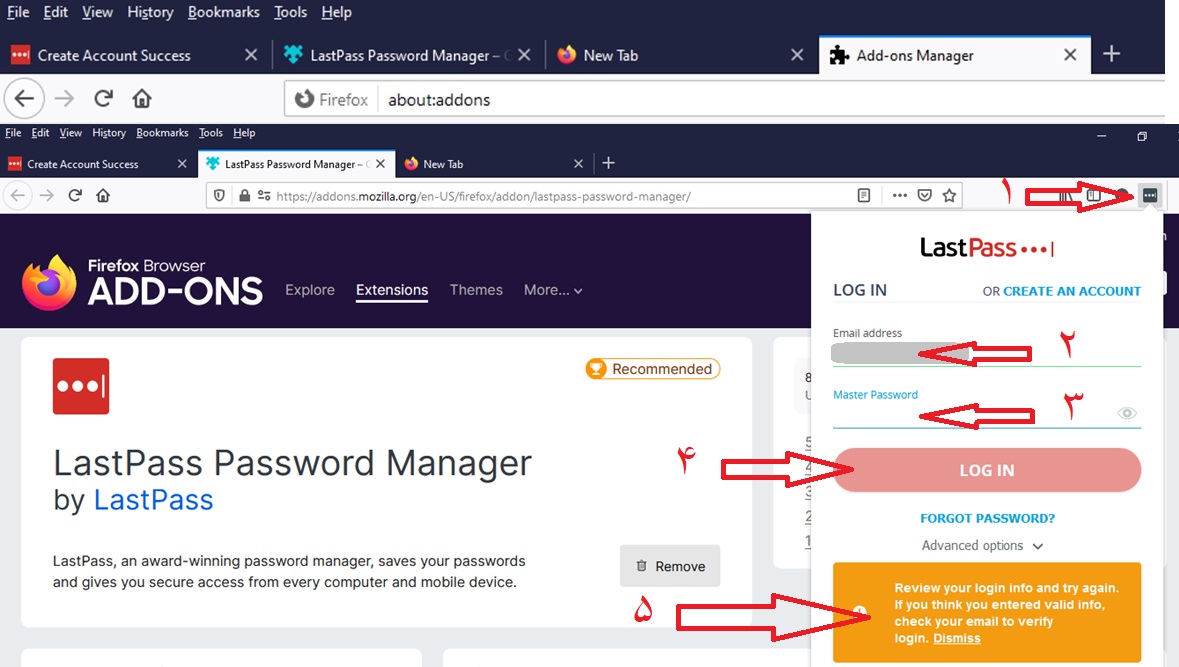This screenshot has width=1179, height=667.
Task: Close Create Account Success tab in outer window
Action: 251,55
